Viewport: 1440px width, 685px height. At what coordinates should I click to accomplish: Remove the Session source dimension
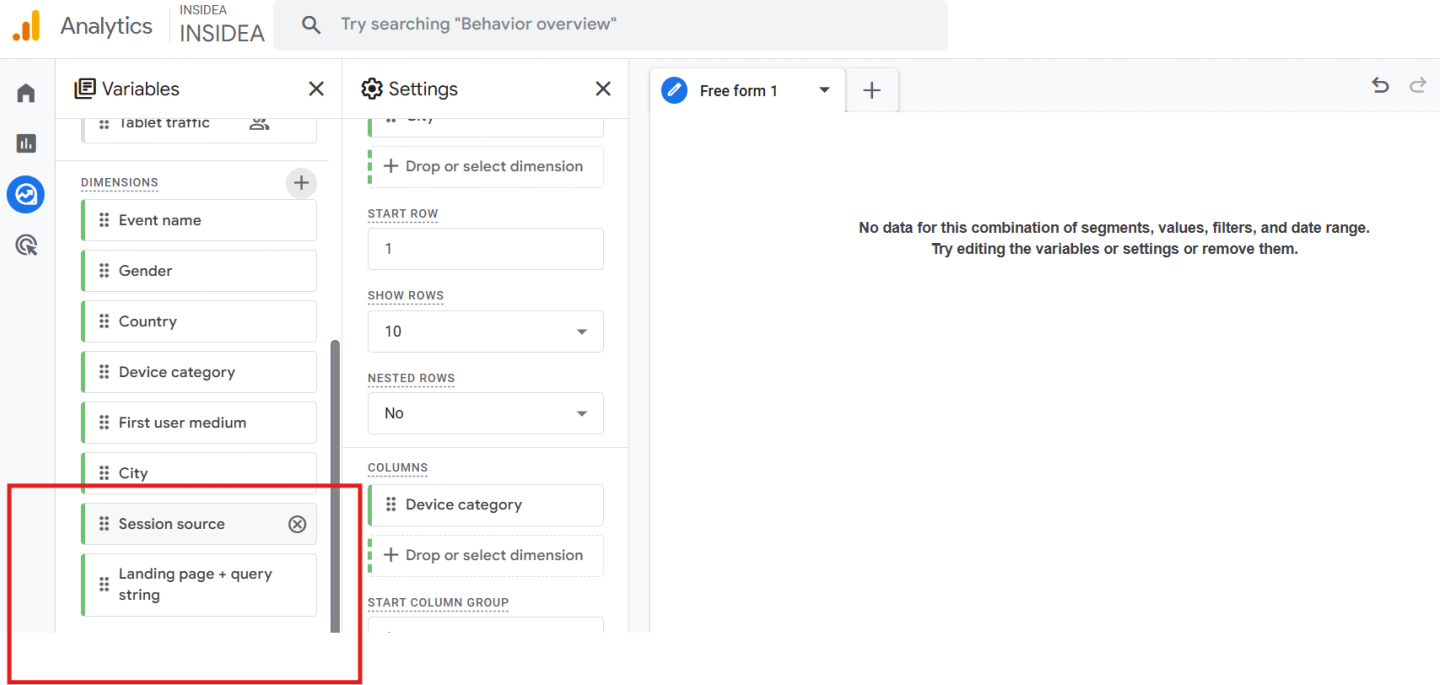(x=297, y=524)
